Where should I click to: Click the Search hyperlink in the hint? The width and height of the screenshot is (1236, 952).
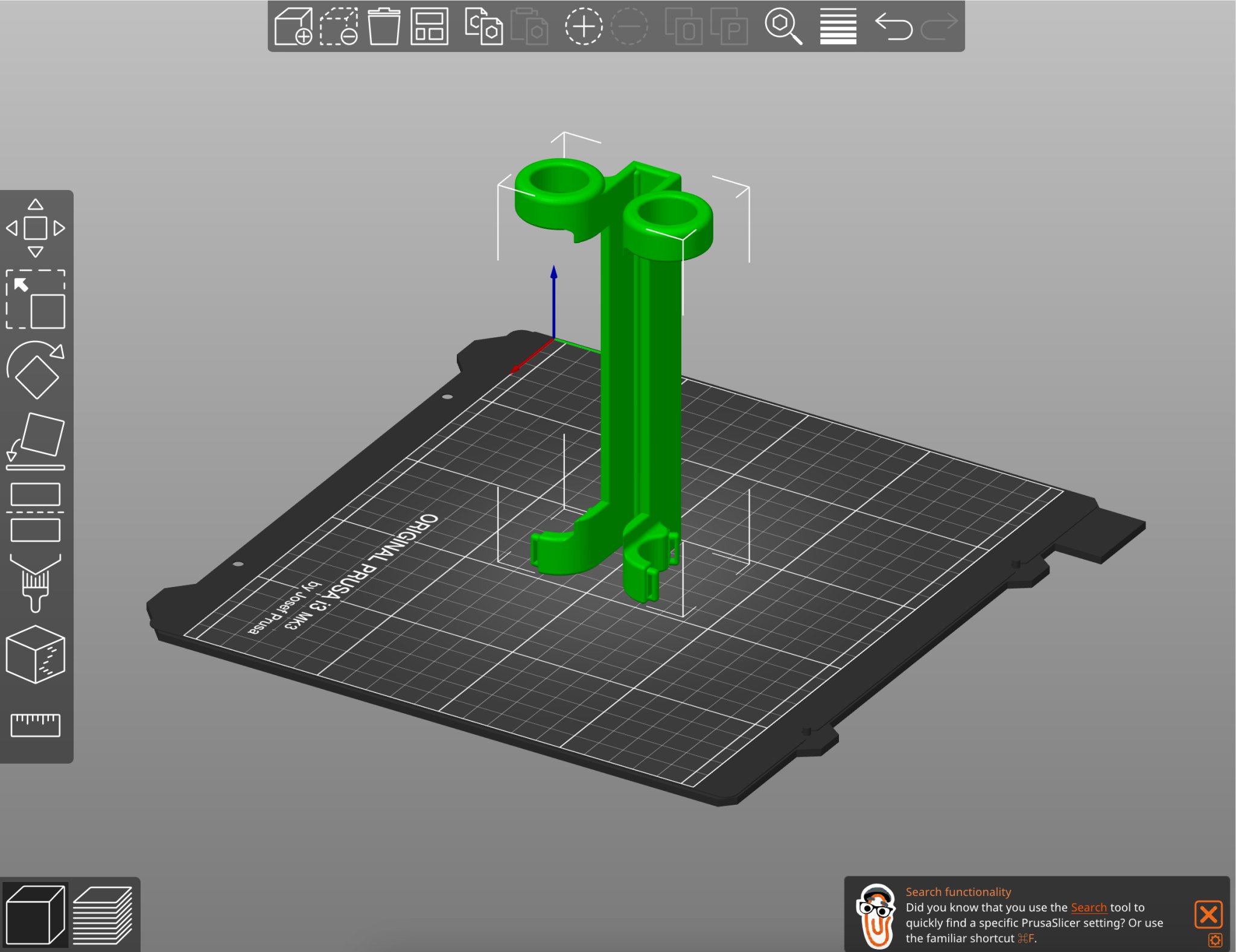(1088, 907)
